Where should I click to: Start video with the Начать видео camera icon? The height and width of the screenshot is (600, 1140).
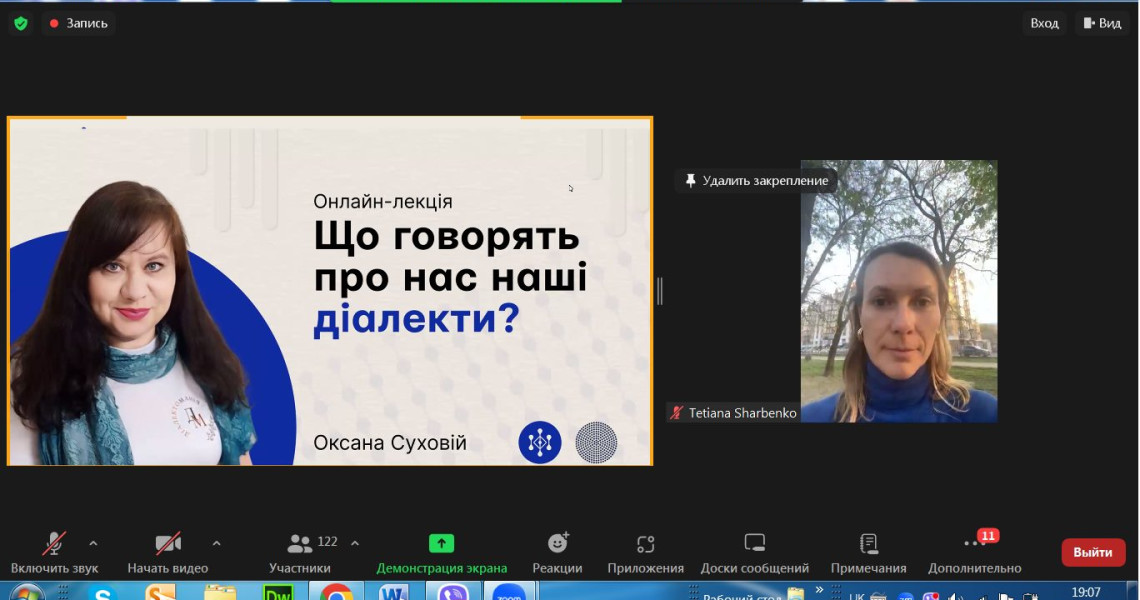(168, 543)
